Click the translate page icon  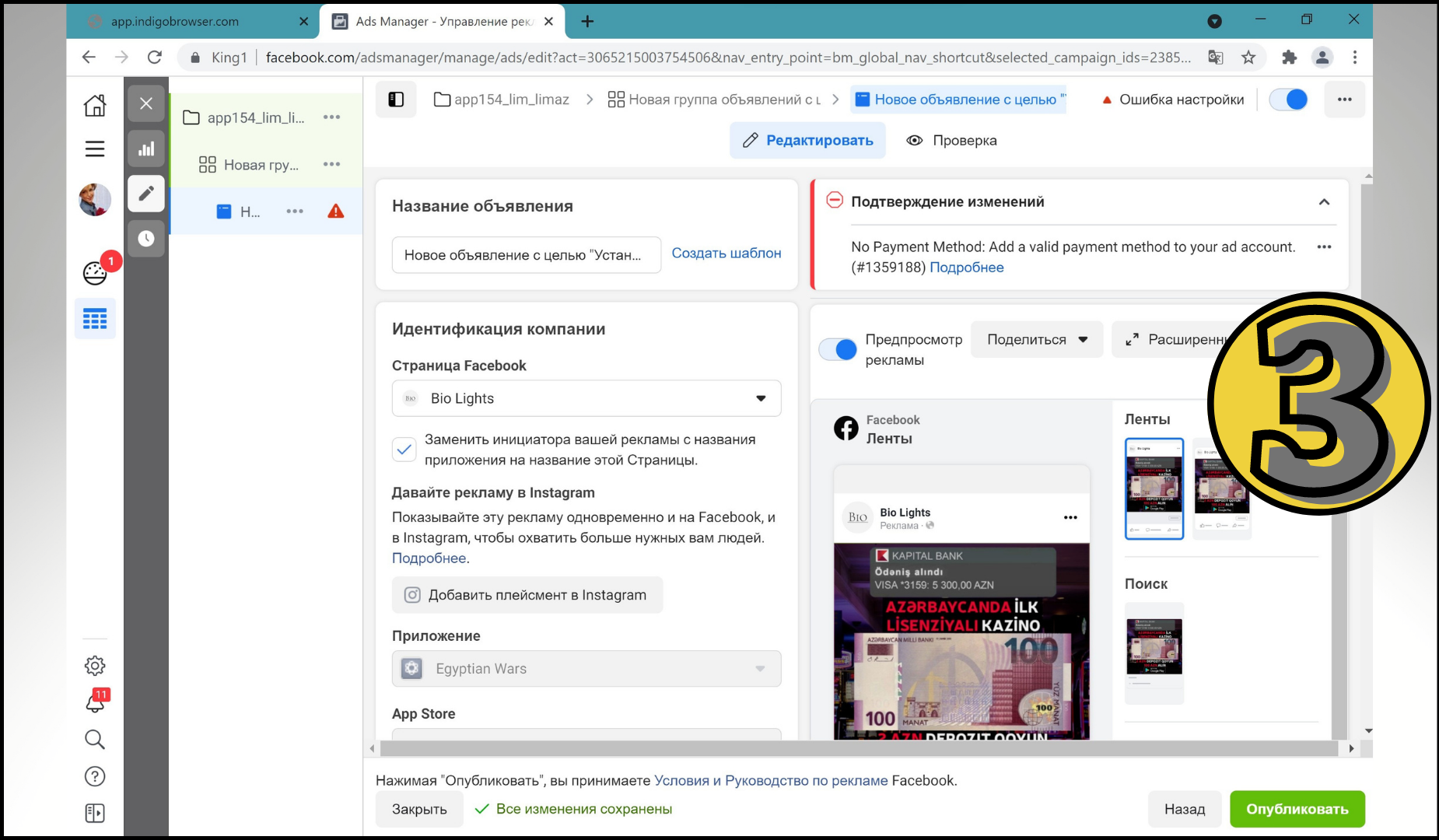pos(1215,58)
